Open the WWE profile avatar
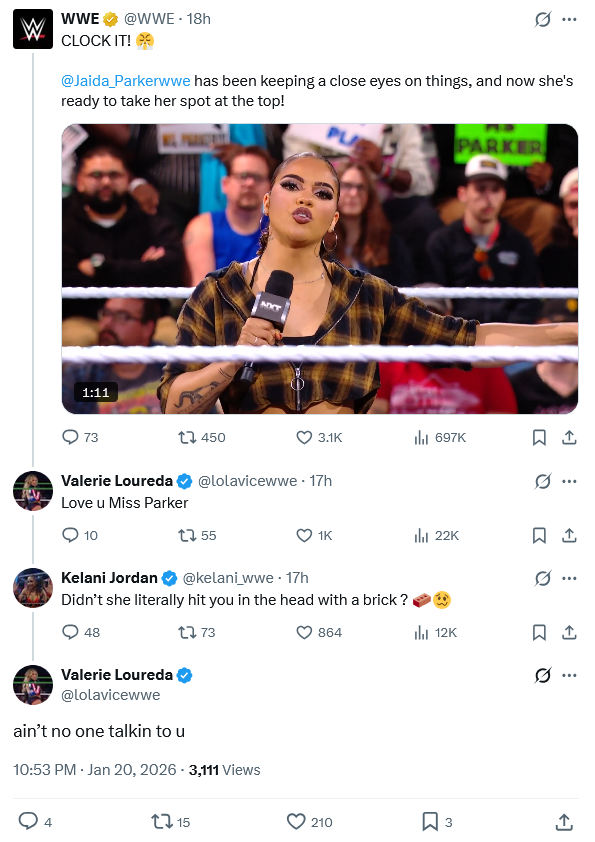 pyautogui.click(x=33, y=29)
